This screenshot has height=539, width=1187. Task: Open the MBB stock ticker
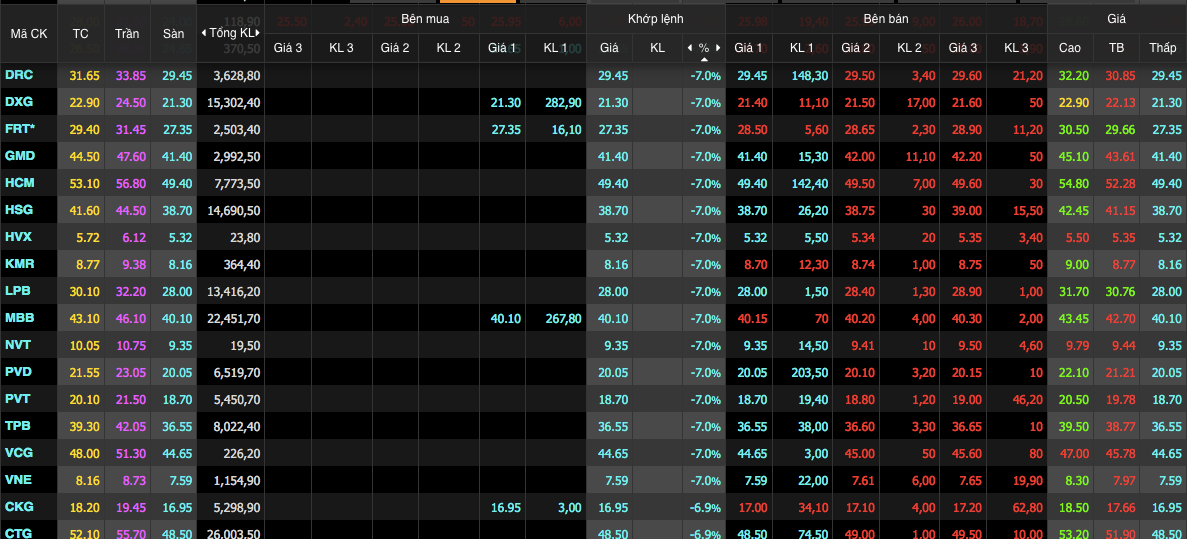(x=19, y=318)
